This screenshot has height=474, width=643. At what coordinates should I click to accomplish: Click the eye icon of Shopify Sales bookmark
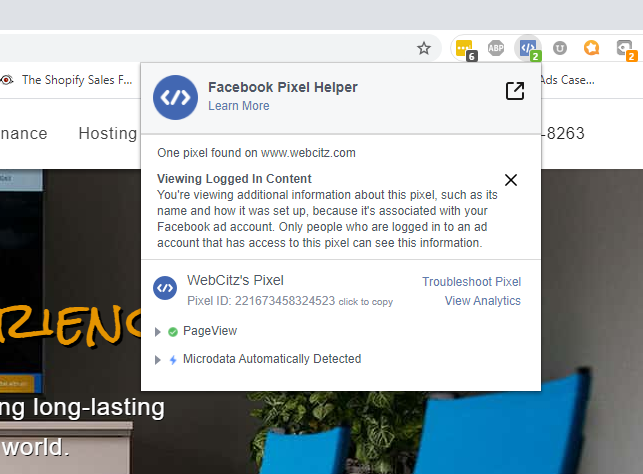(x=7, y=80)
